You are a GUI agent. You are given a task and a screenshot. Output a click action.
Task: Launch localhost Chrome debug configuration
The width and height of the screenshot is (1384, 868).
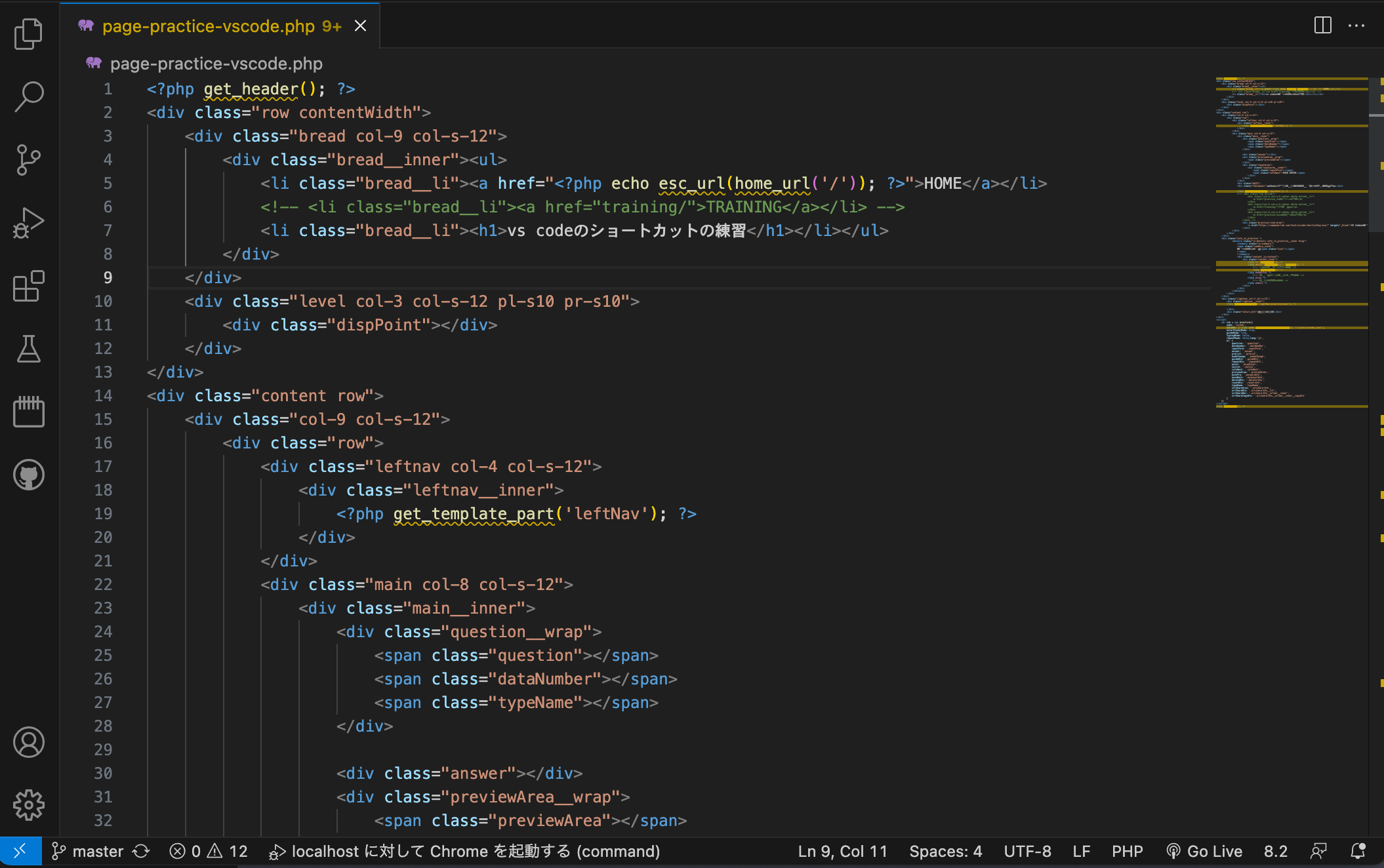click(464, 851)
